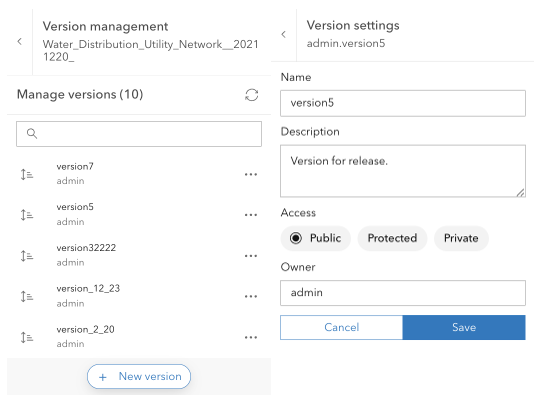Click the New version button
The image size is (534, 402).
pos(139,376)
